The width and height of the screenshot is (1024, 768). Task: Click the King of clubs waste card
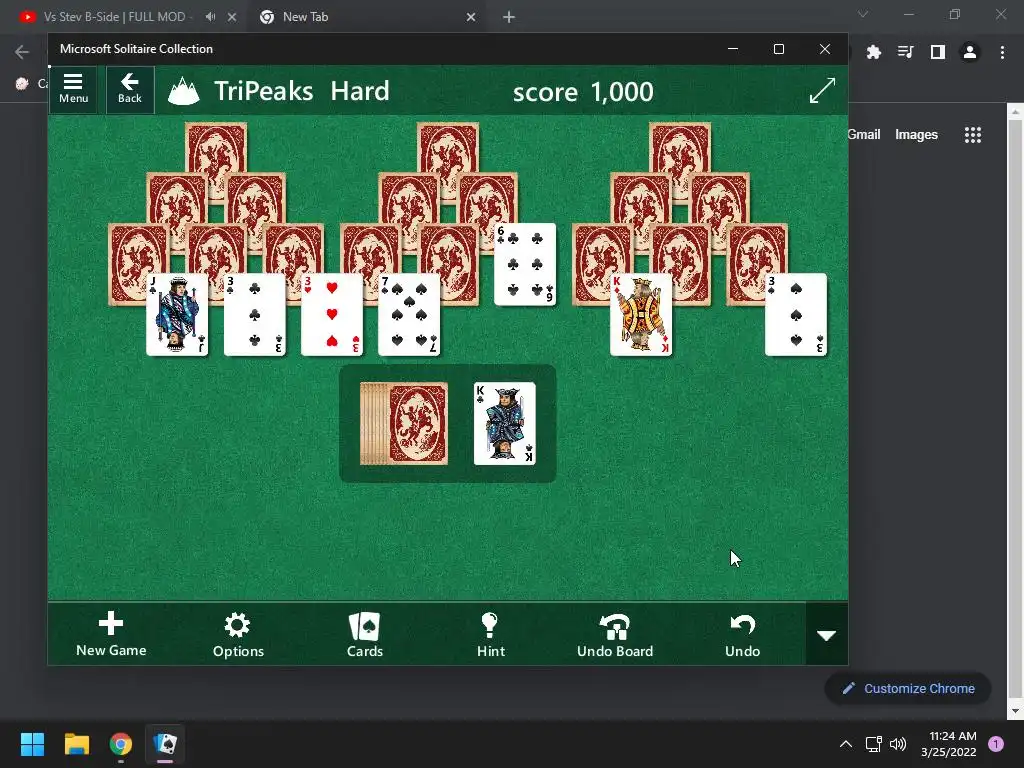click(504, 423)
